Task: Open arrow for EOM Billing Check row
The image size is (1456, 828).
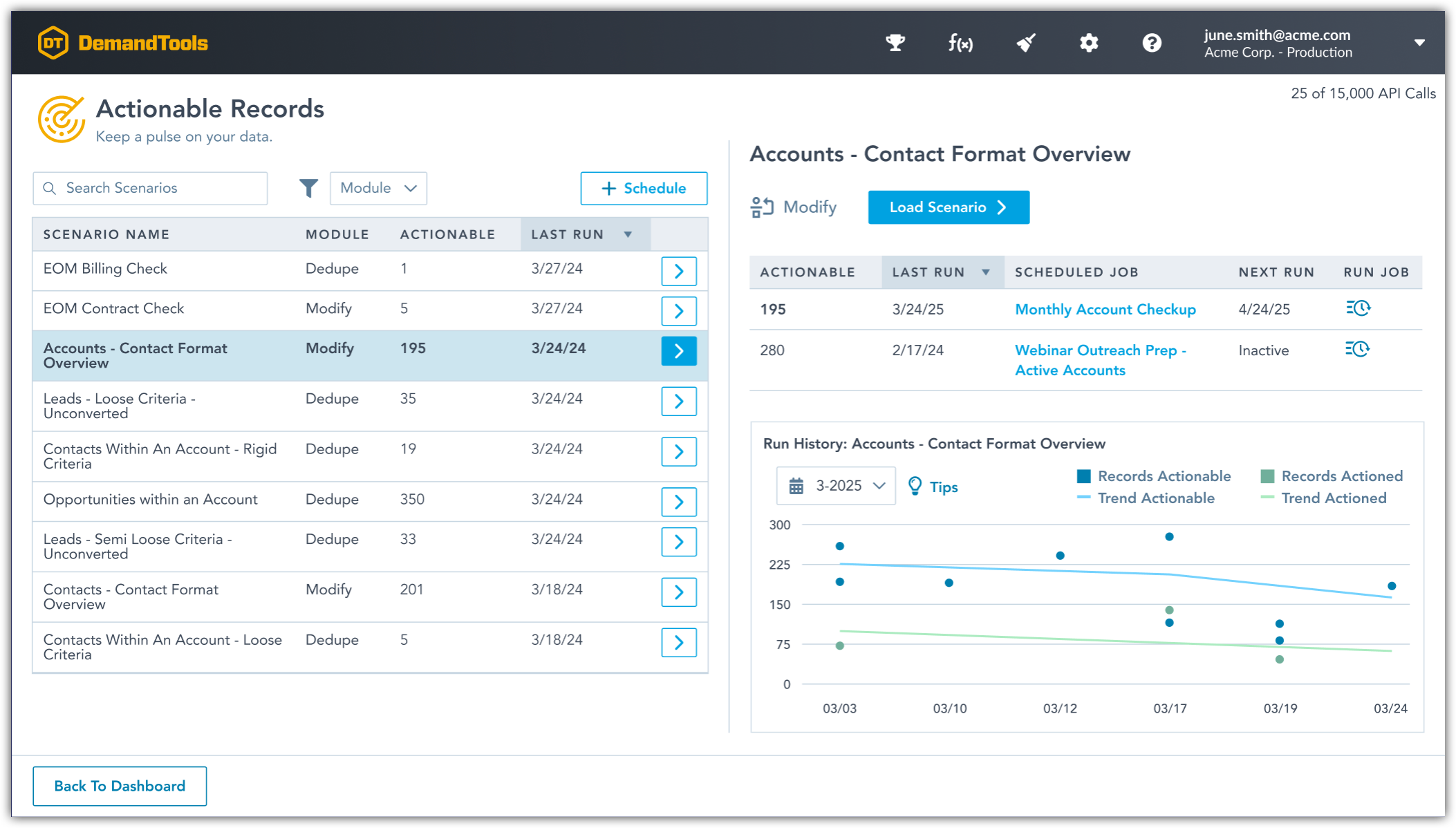Action: (678, 271)
